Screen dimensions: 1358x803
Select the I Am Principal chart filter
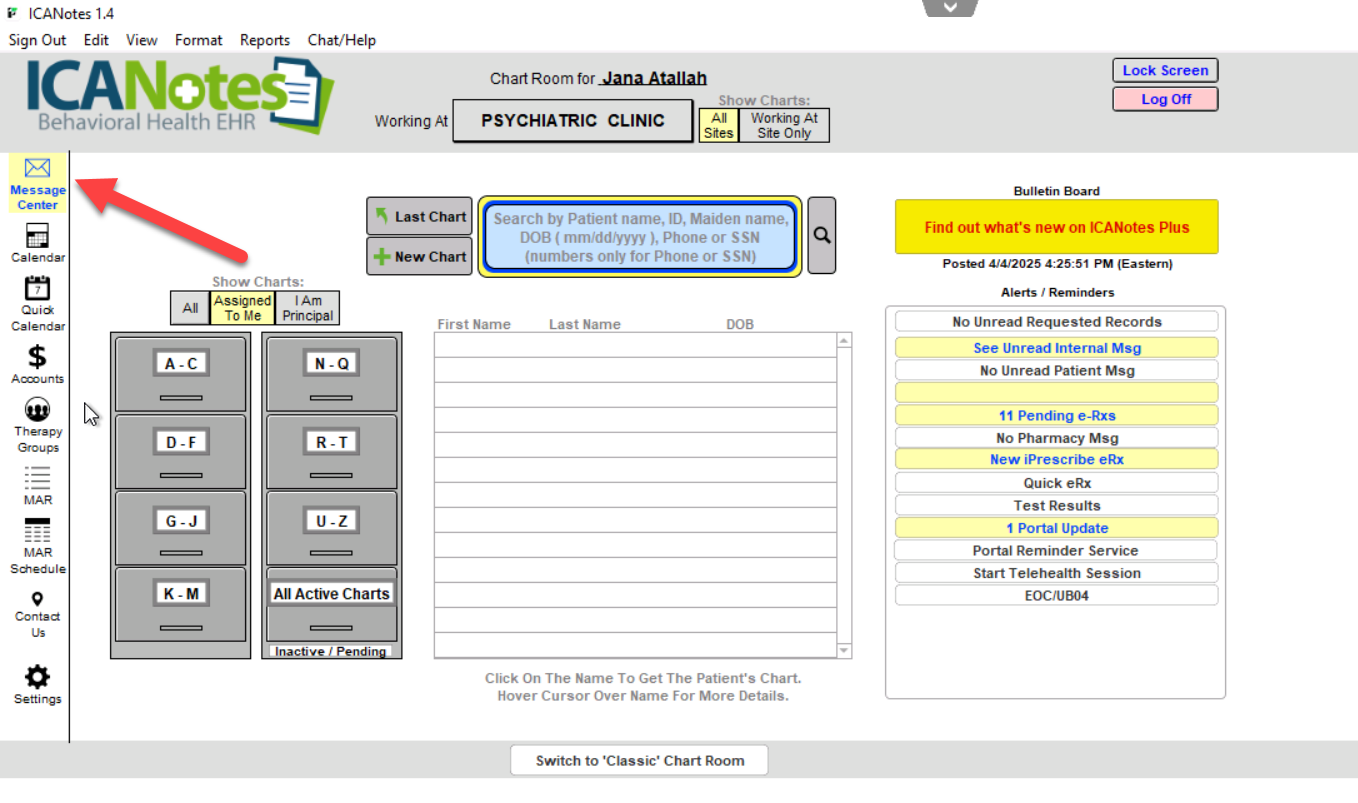[x=308, y=308]
